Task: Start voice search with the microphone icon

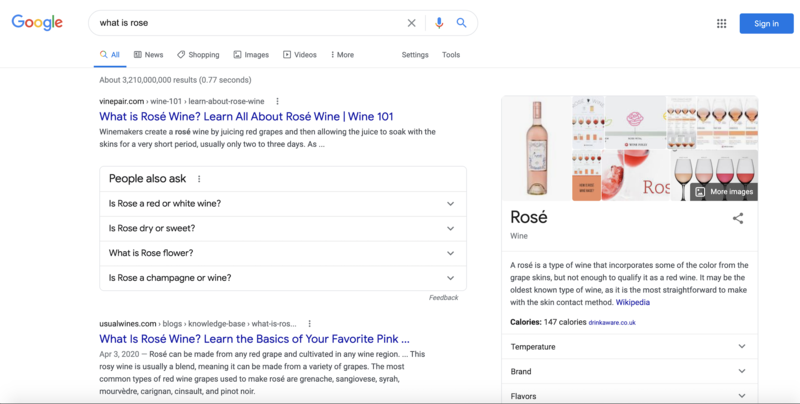Action: coord(439,23)
